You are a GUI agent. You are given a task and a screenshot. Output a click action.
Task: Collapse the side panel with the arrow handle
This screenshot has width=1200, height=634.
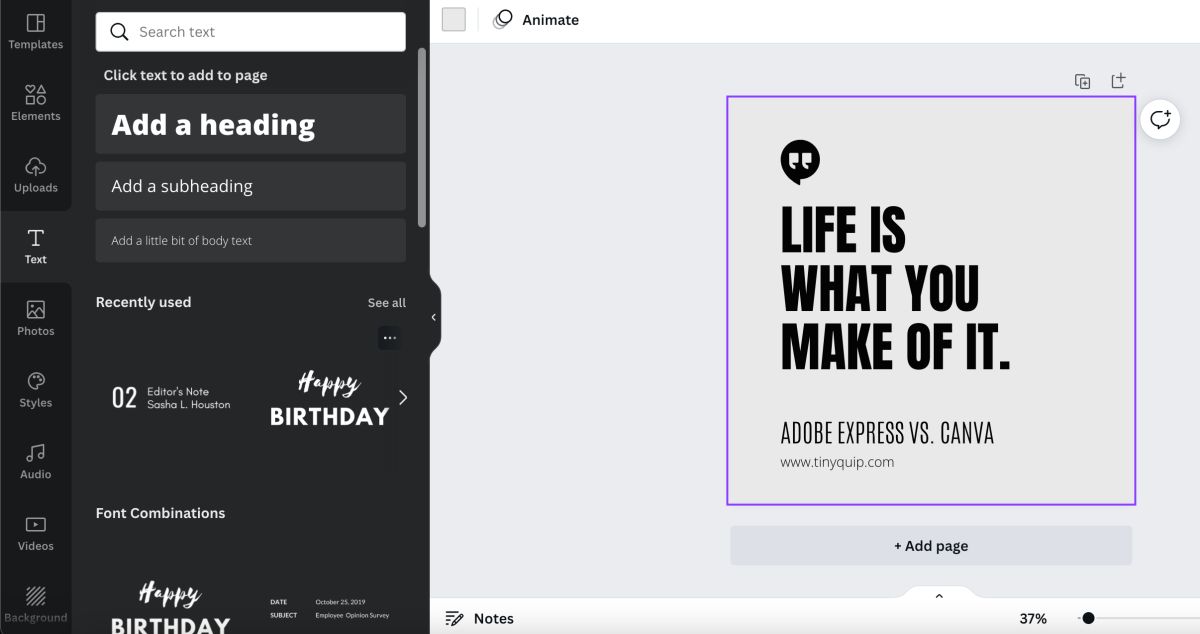click(x=434, y=317)
